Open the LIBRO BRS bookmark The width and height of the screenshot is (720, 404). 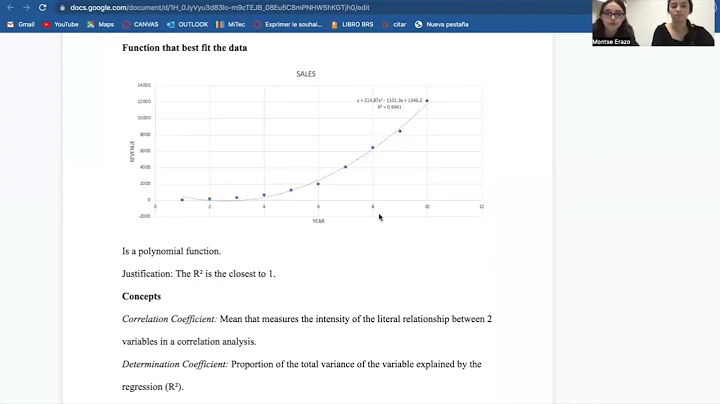(352, 24)
